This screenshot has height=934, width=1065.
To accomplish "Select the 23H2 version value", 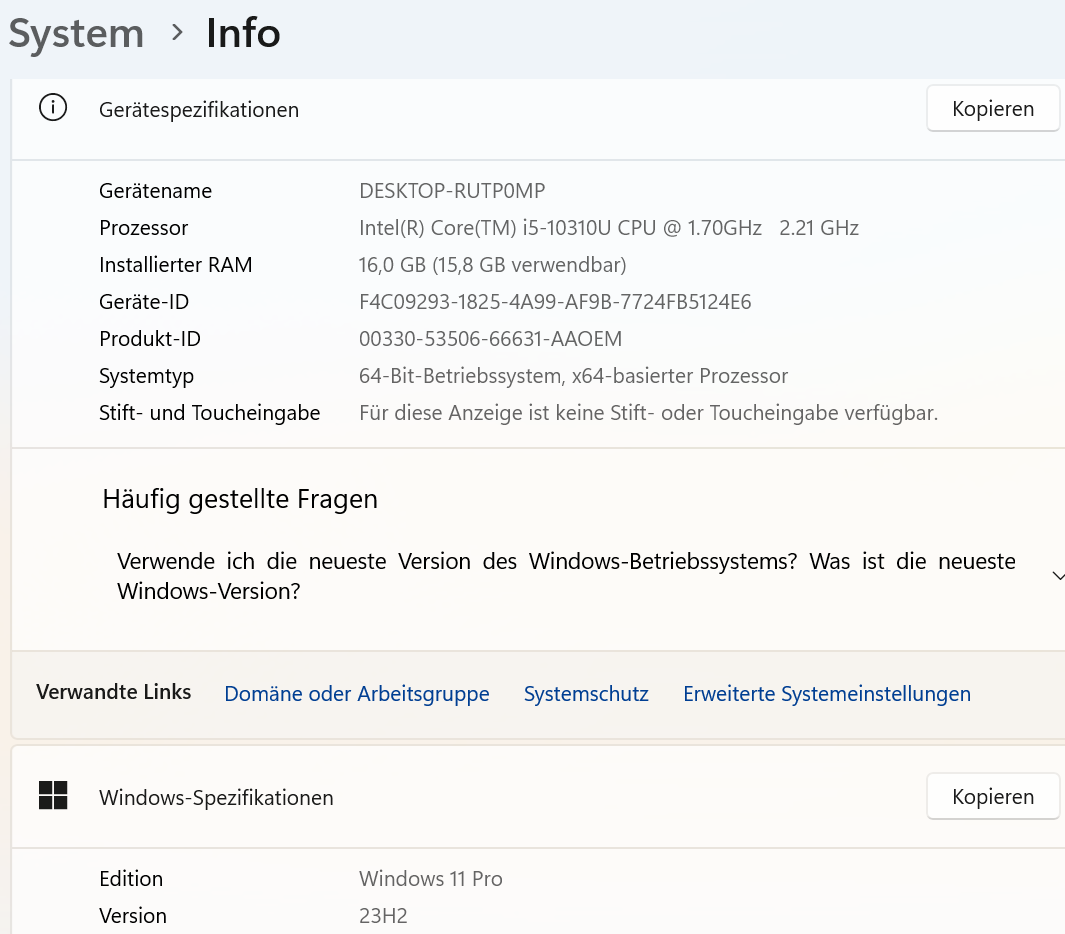I will (383, 916).
